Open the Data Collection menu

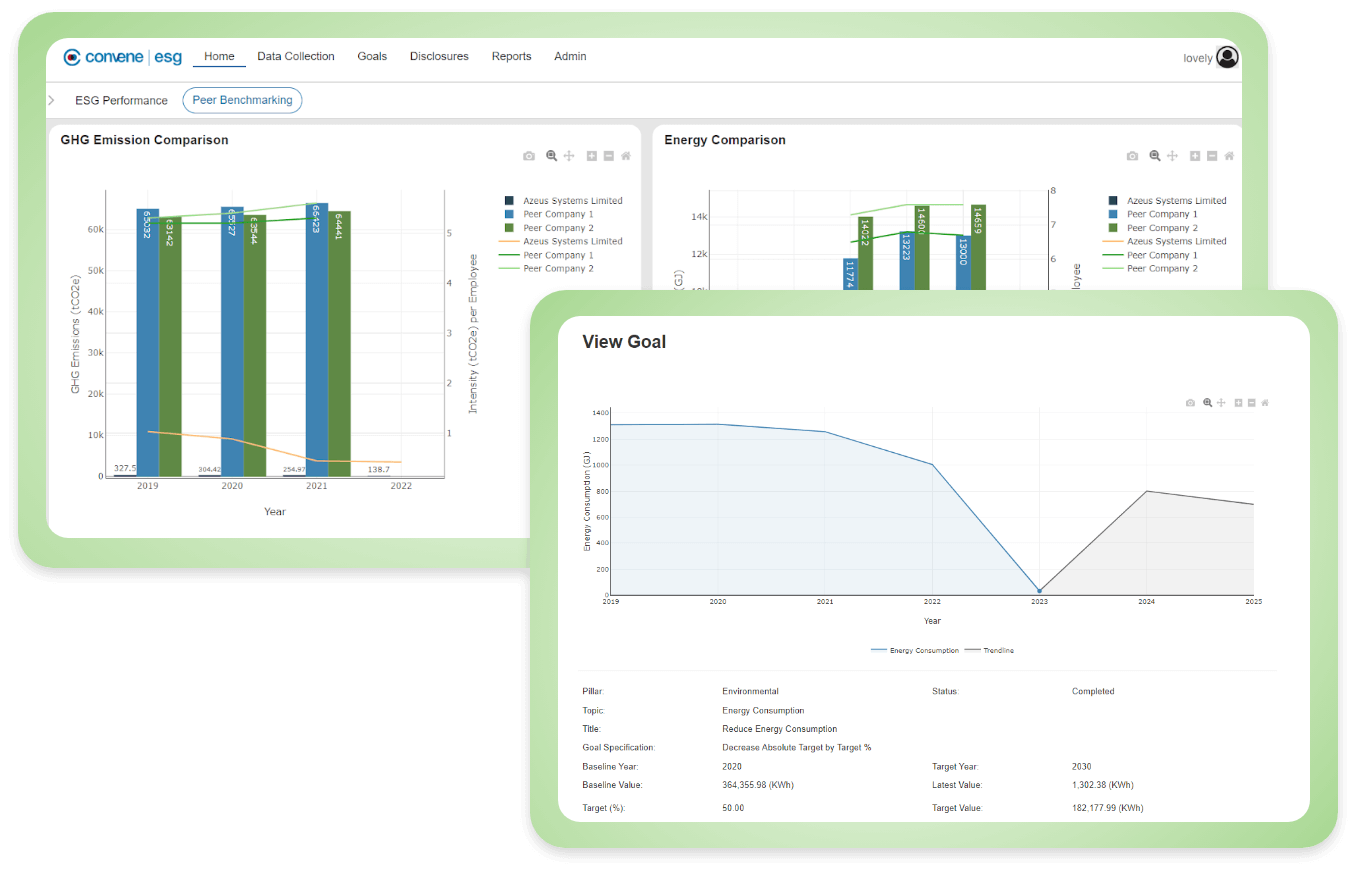click(x=296, y=57)
